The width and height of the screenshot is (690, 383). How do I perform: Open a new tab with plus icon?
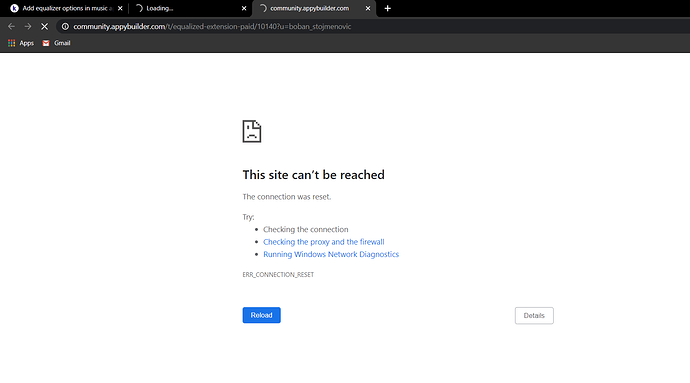click(388, 8)
